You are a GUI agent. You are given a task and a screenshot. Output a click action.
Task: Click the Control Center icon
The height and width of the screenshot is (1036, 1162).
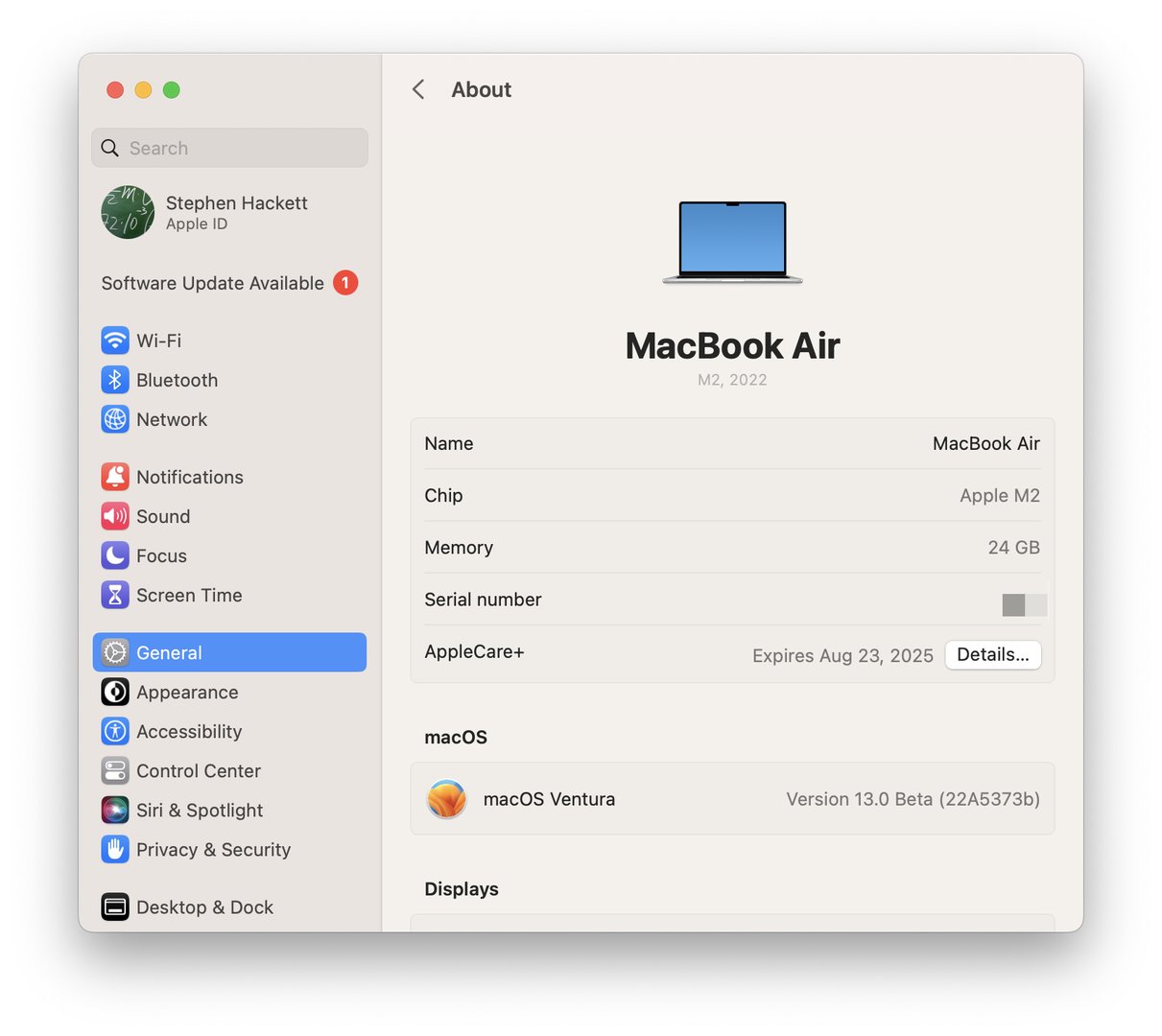(115, 770)
